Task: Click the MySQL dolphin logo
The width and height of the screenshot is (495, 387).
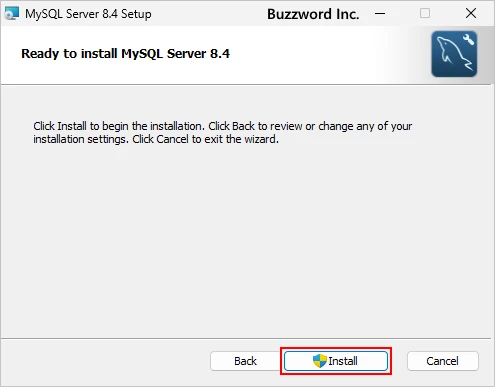Action: click(454, 54)
